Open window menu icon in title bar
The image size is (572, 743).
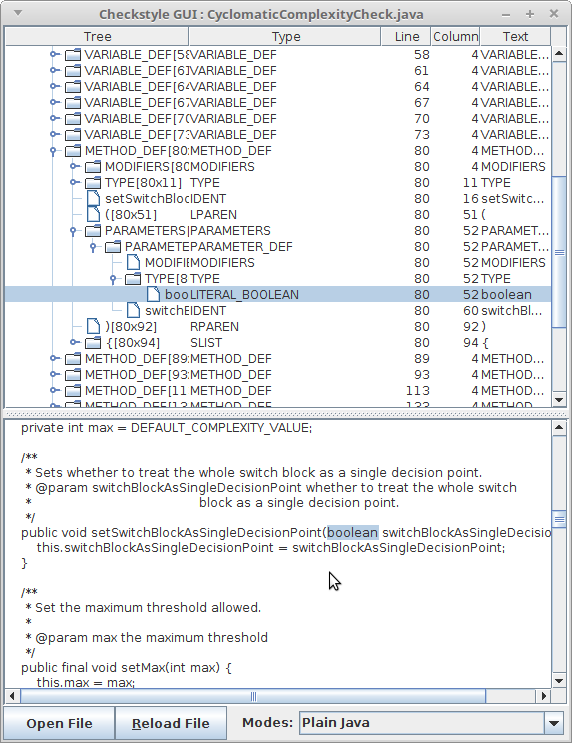coord(18,13)
